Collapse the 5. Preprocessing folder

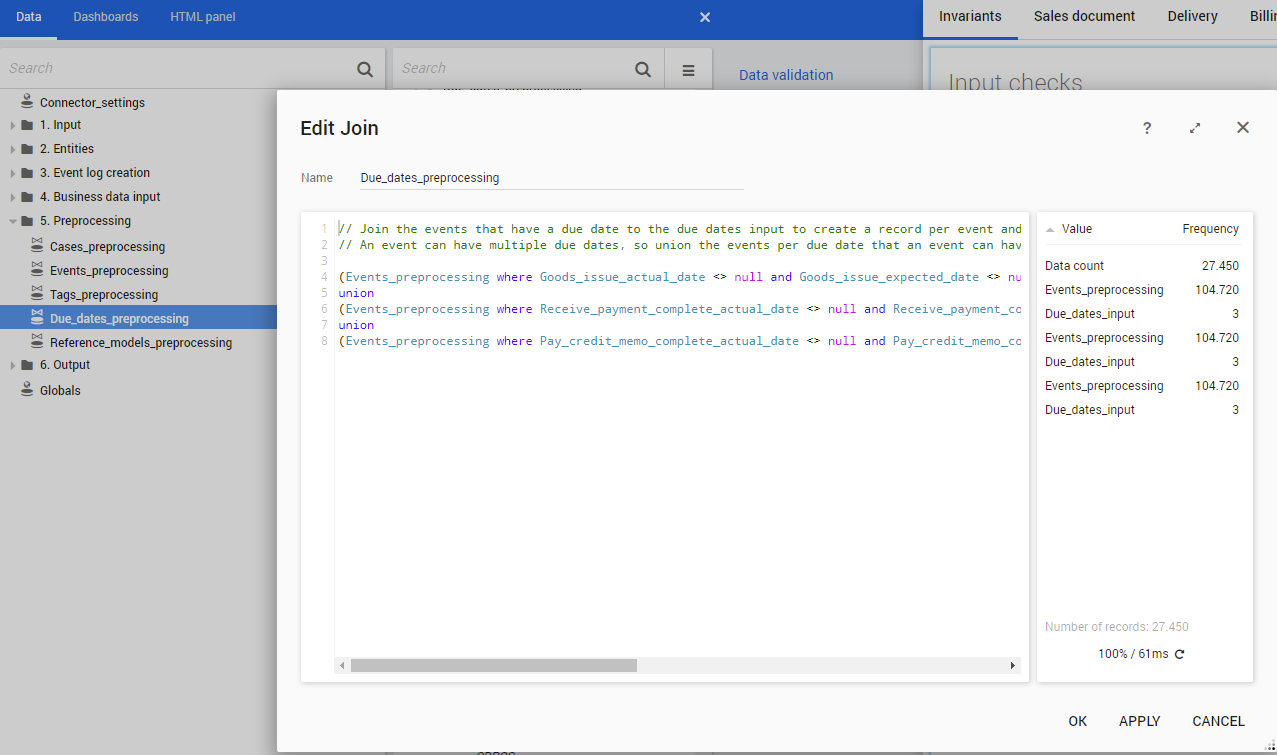click(x=12, y=220)
